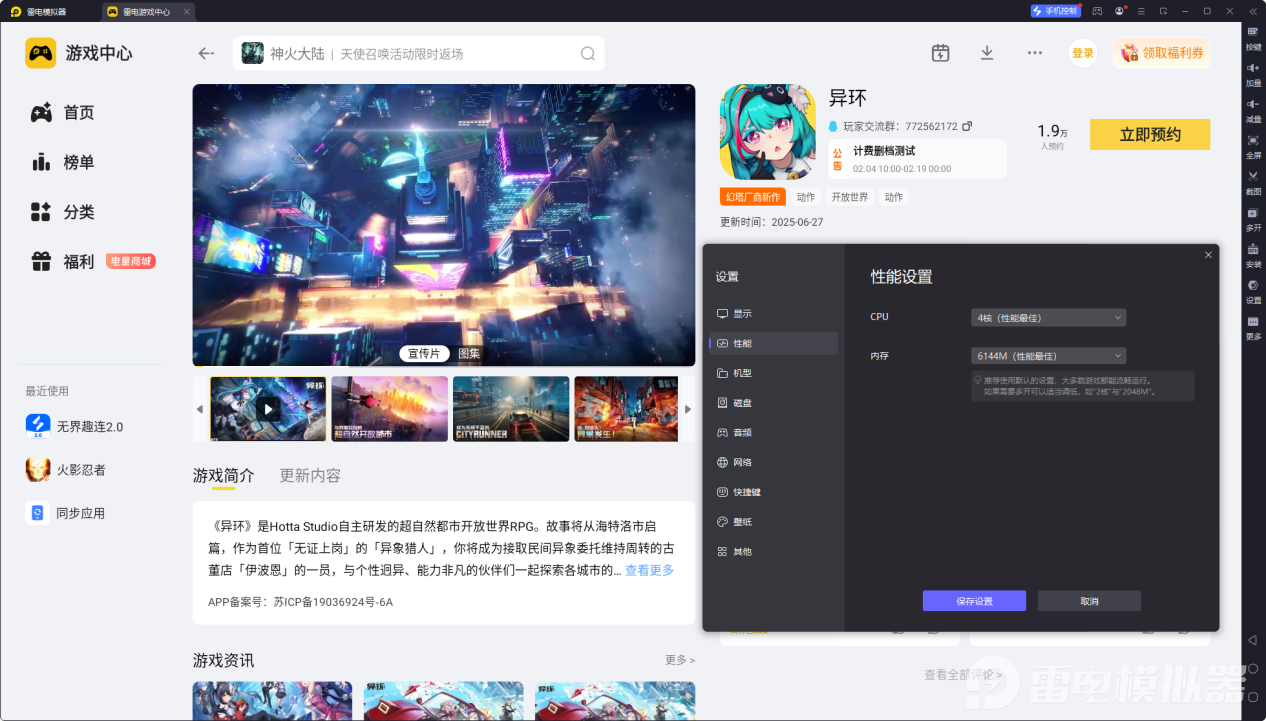Switch to the 雷电模拟器 window tab
The width and height of the screenshot is (1266, 721).
(38, 11)
